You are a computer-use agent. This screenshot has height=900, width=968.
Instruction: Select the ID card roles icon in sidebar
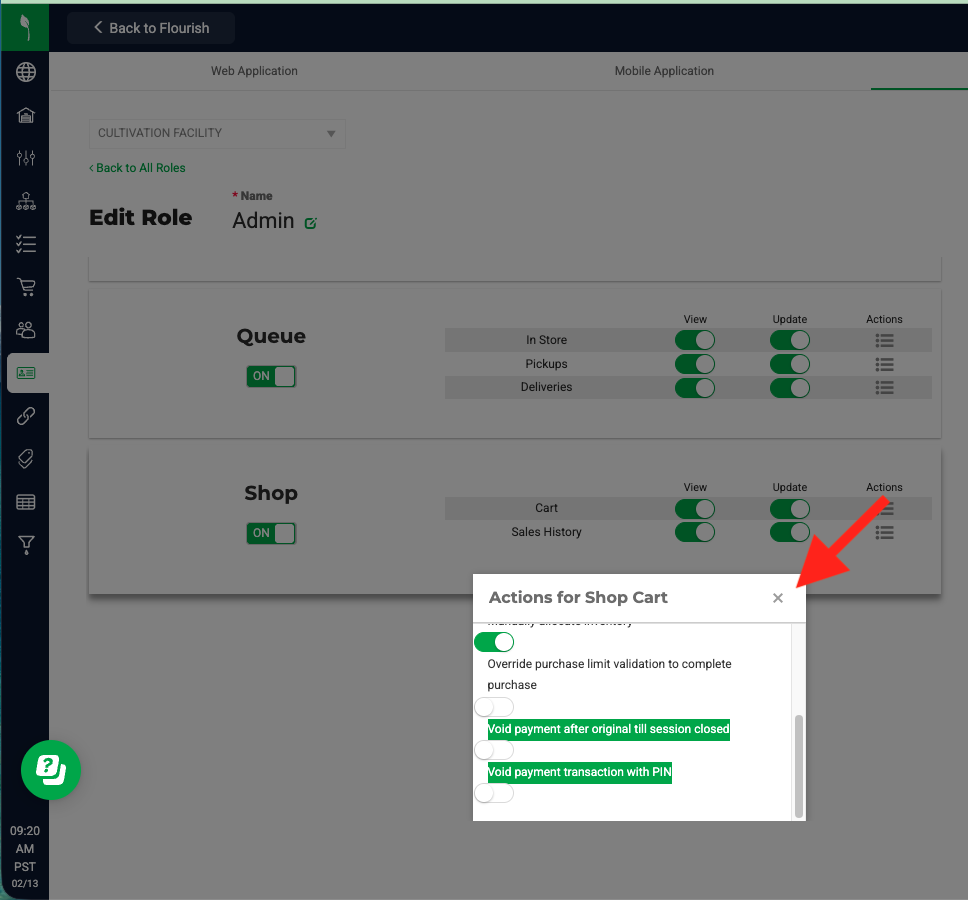[x=25, y=373]
